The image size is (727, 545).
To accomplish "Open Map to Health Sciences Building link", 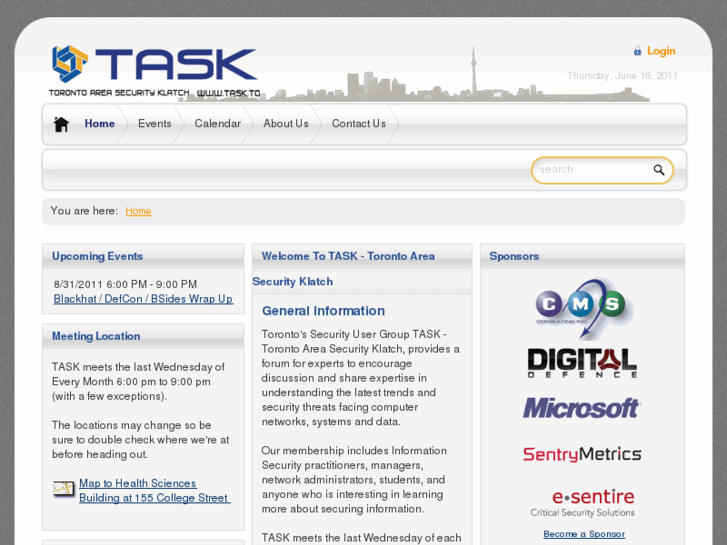I will pos(154,490).
